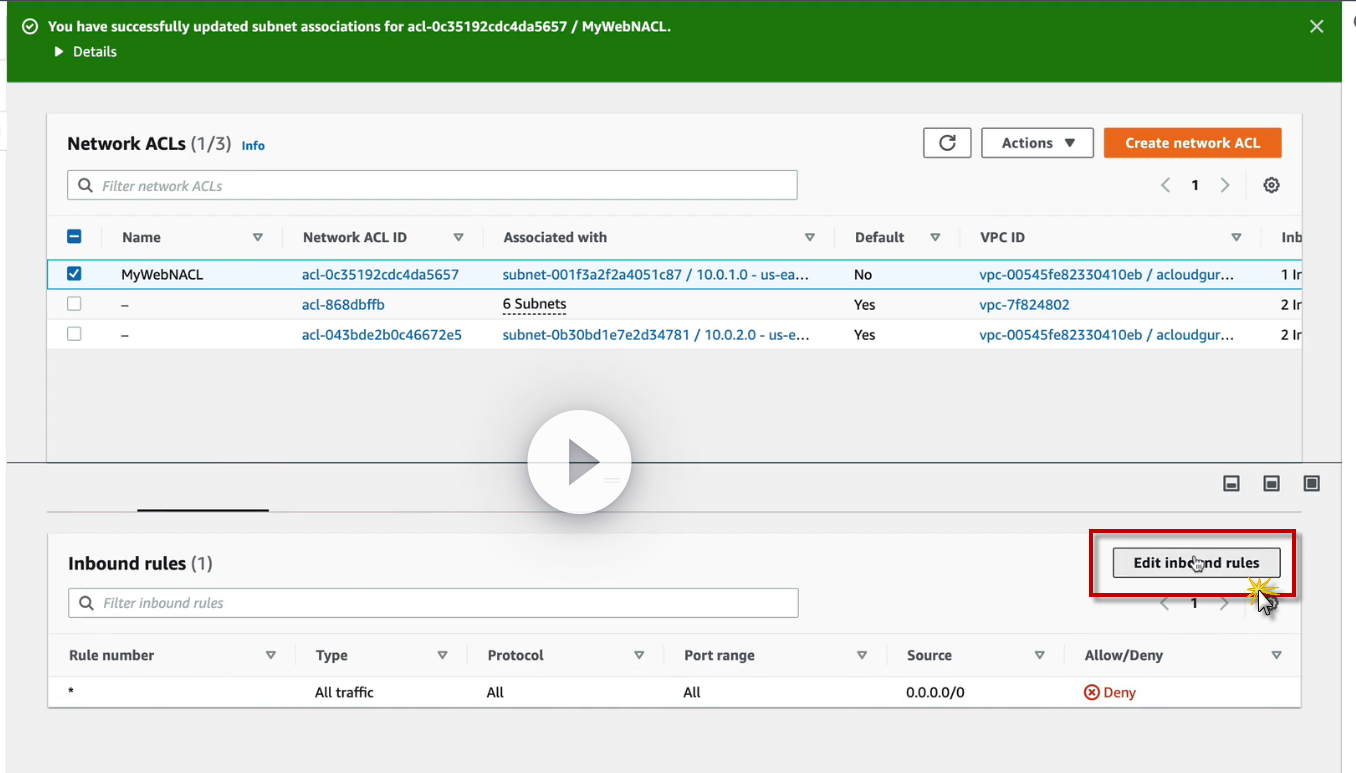The image size is (1356, 773).
Task: Dismiss the green success banner
Action: [1316, 27]
